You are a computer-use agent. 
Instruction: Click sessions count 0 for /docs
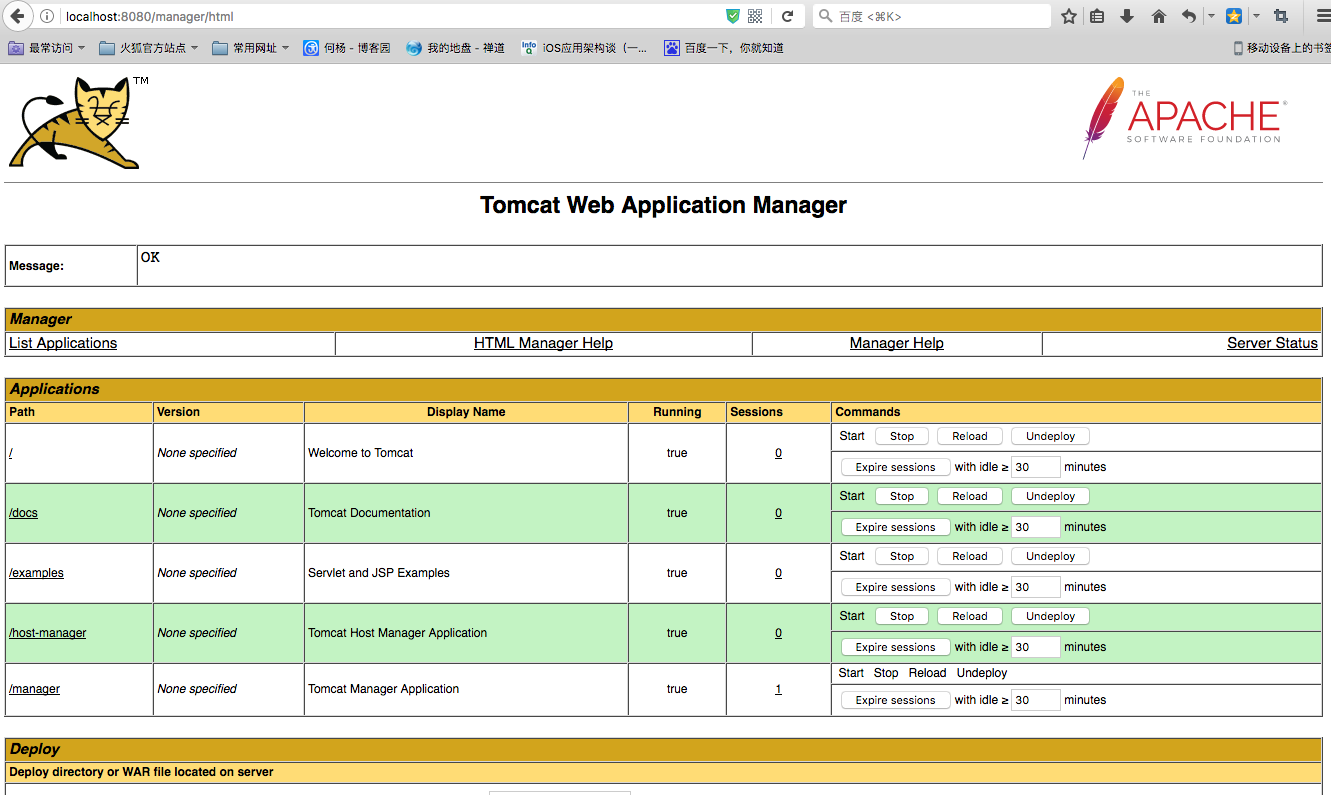coord(778,513)
